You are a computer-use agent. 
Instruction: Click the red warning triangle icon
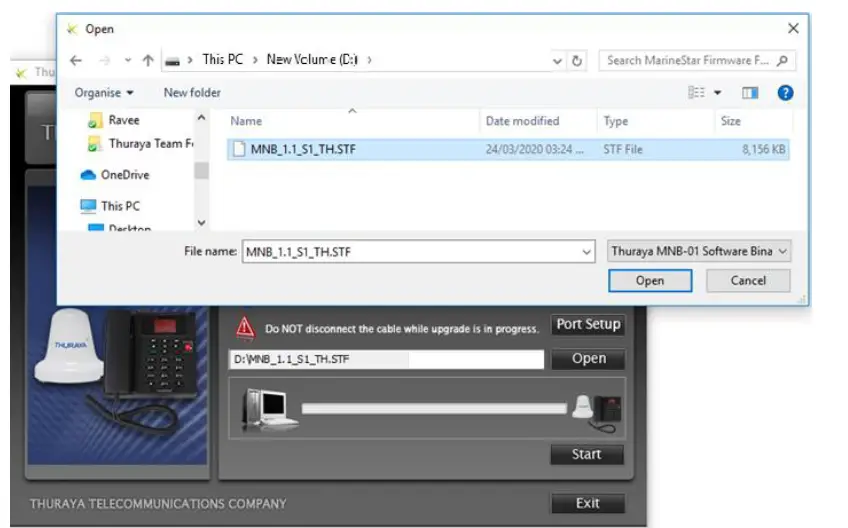point(246,328)
